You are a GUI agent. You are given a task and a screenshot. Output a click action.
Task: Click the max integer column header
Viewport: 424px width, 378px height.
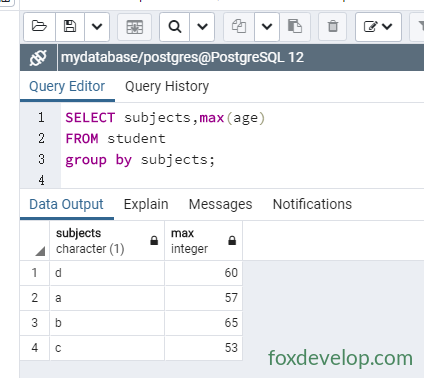[204, 241]
